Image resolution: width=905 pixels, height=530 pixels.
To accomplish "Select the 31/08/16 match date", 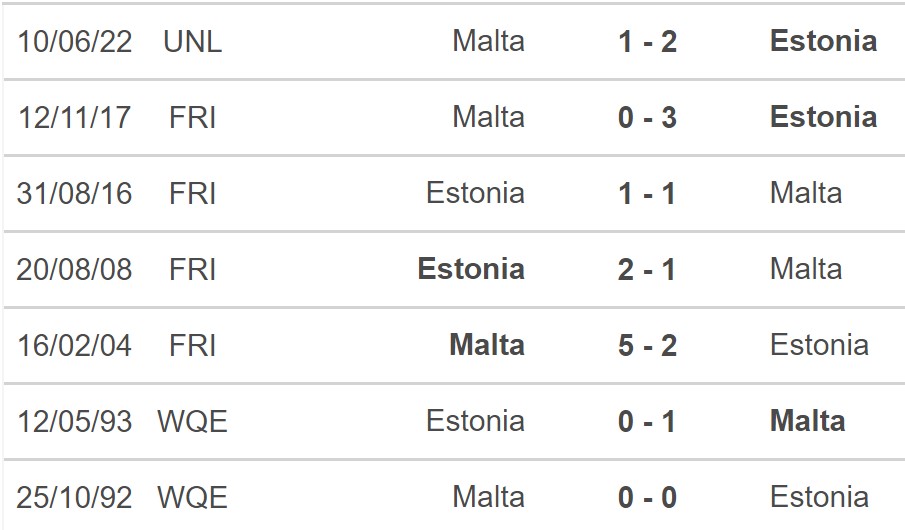I will (x=74, y=193).
